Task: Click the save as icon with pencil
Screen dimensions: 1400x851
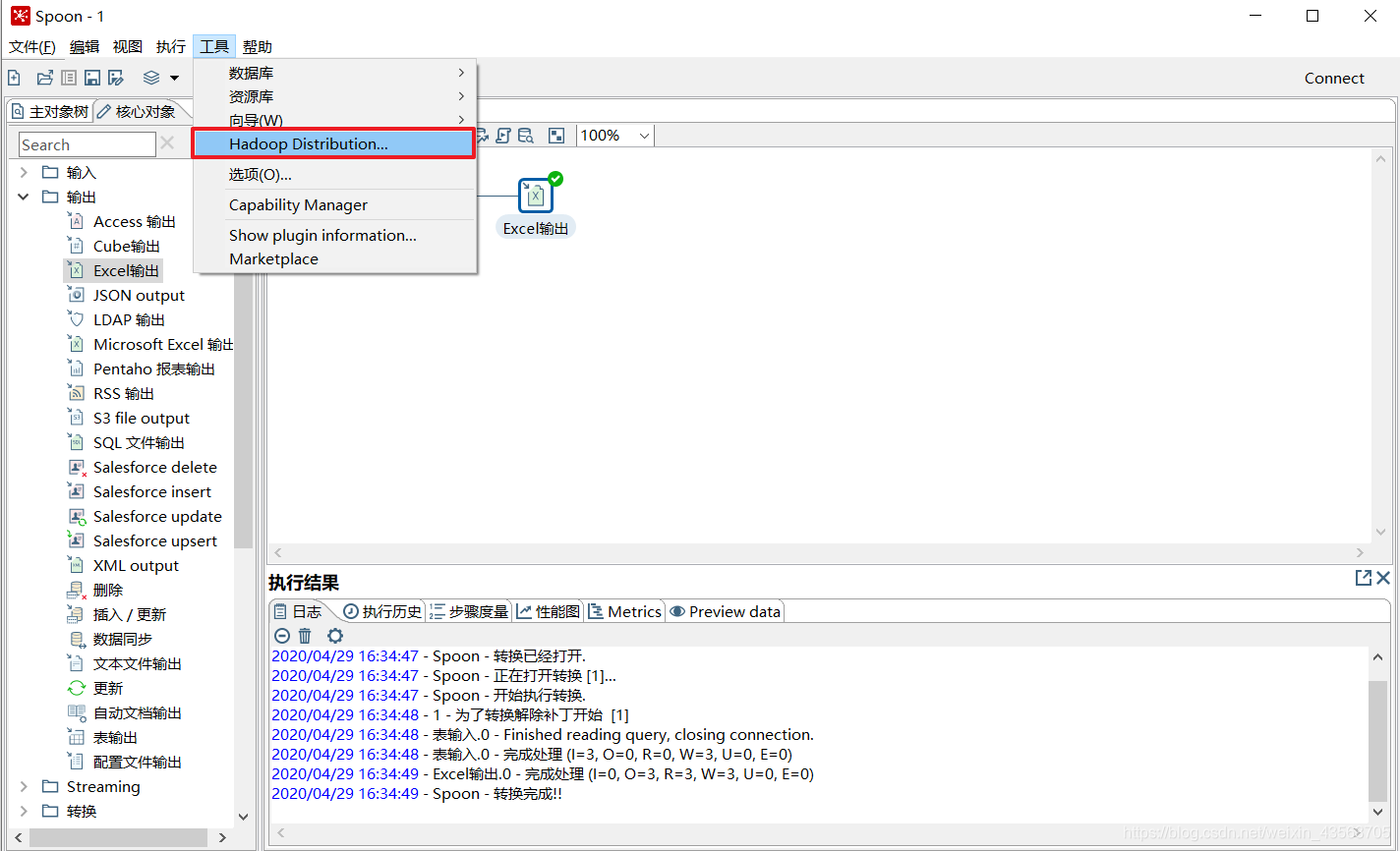Action: coord(116,78)
